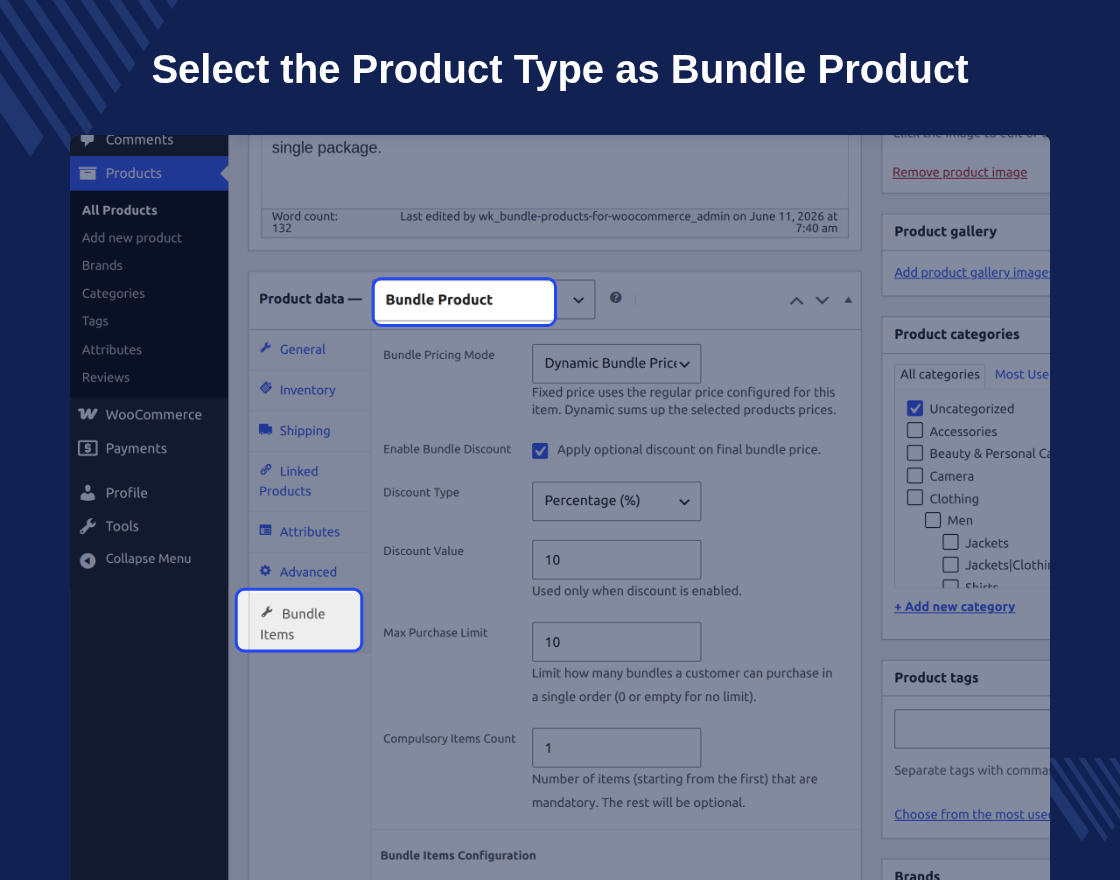Click Choose from the most used tags
This screenshot has height=880, width=1120.
(971, 814)
